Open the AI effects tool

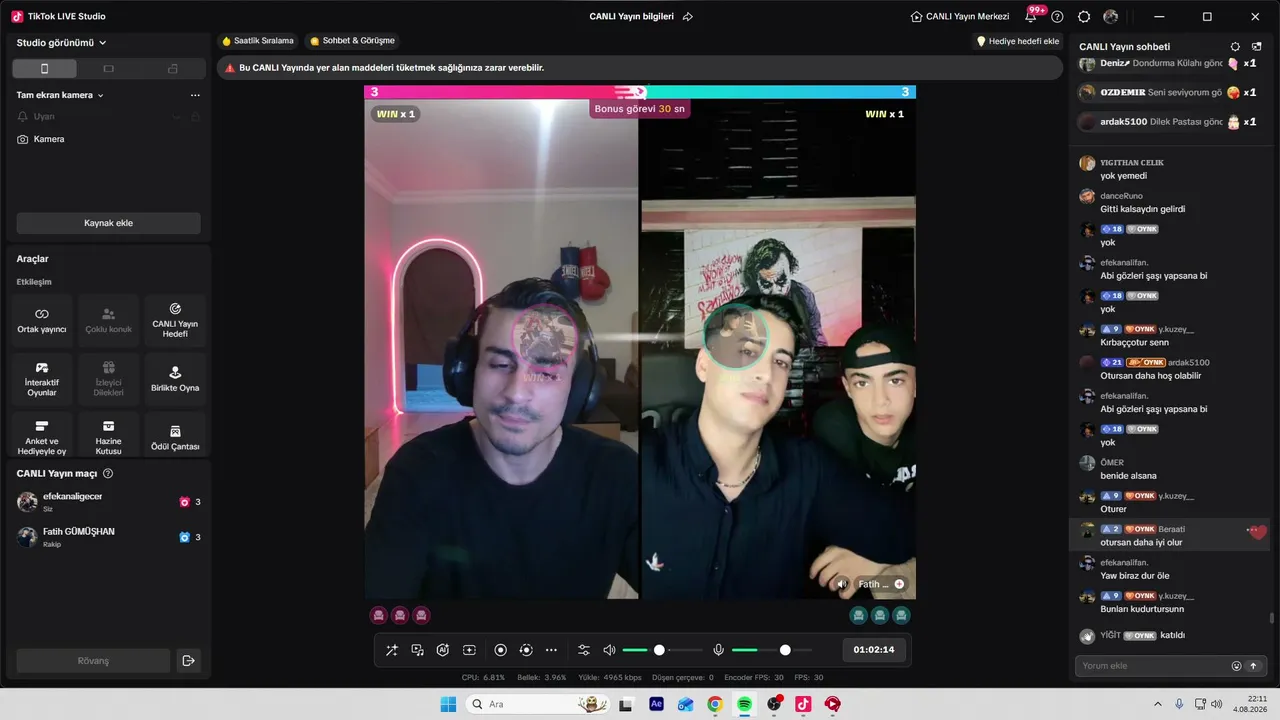click(x=443, y=650)
